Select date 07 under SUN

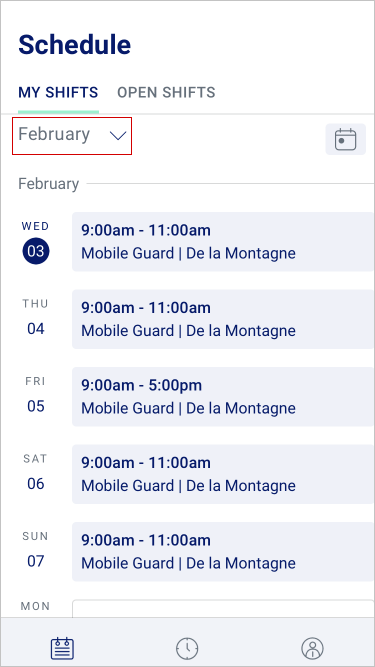(36, 561)
